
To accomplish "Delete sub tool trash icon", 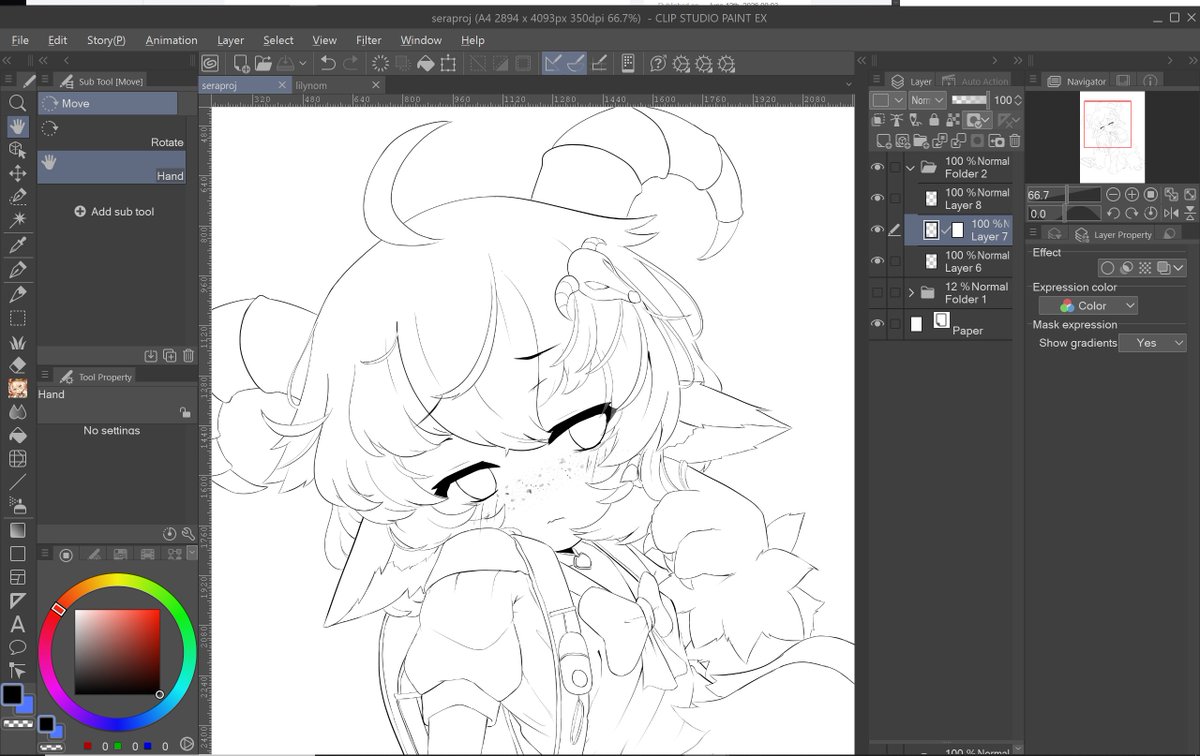I will pos(188,355).
